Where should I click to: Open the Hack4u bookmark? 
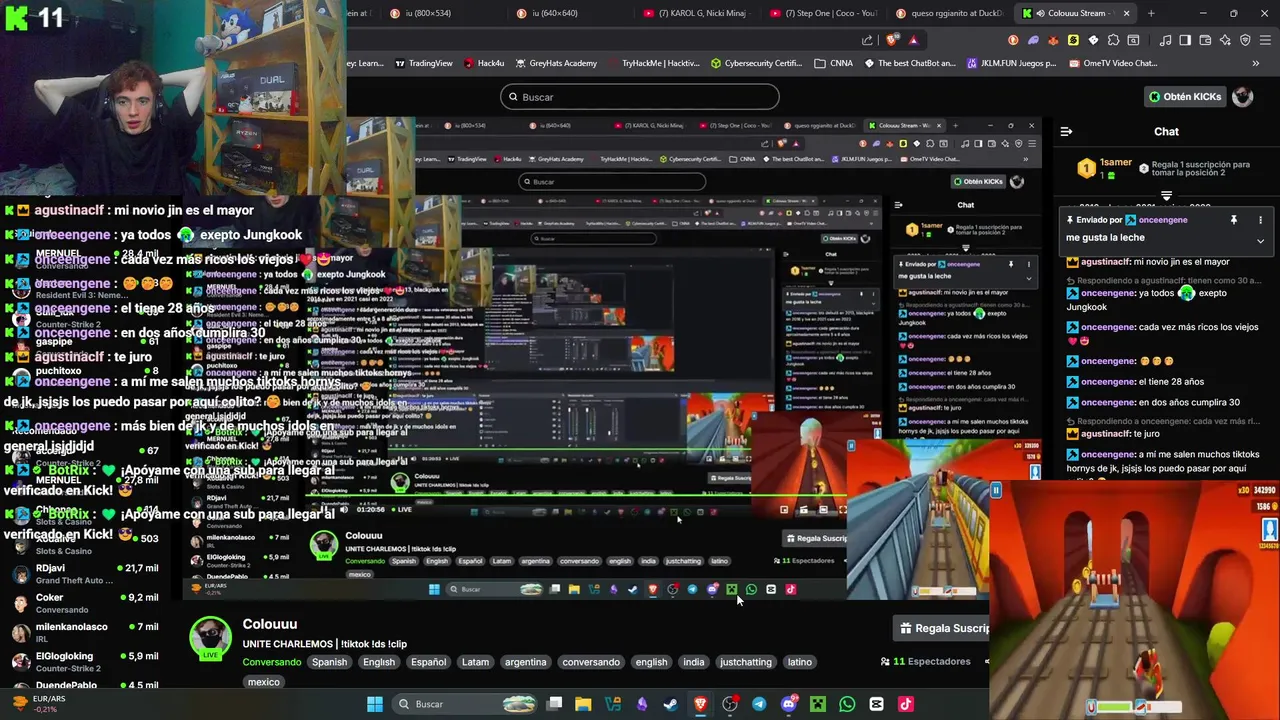click(483, 63)
